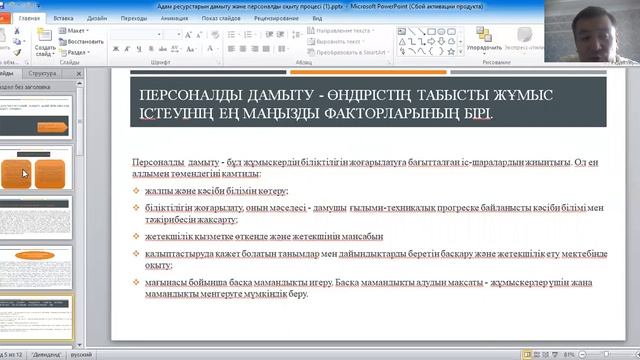
Task: Select the Rounded Rectangle shape
Action: pyautogui.click(x=451, y=31)
